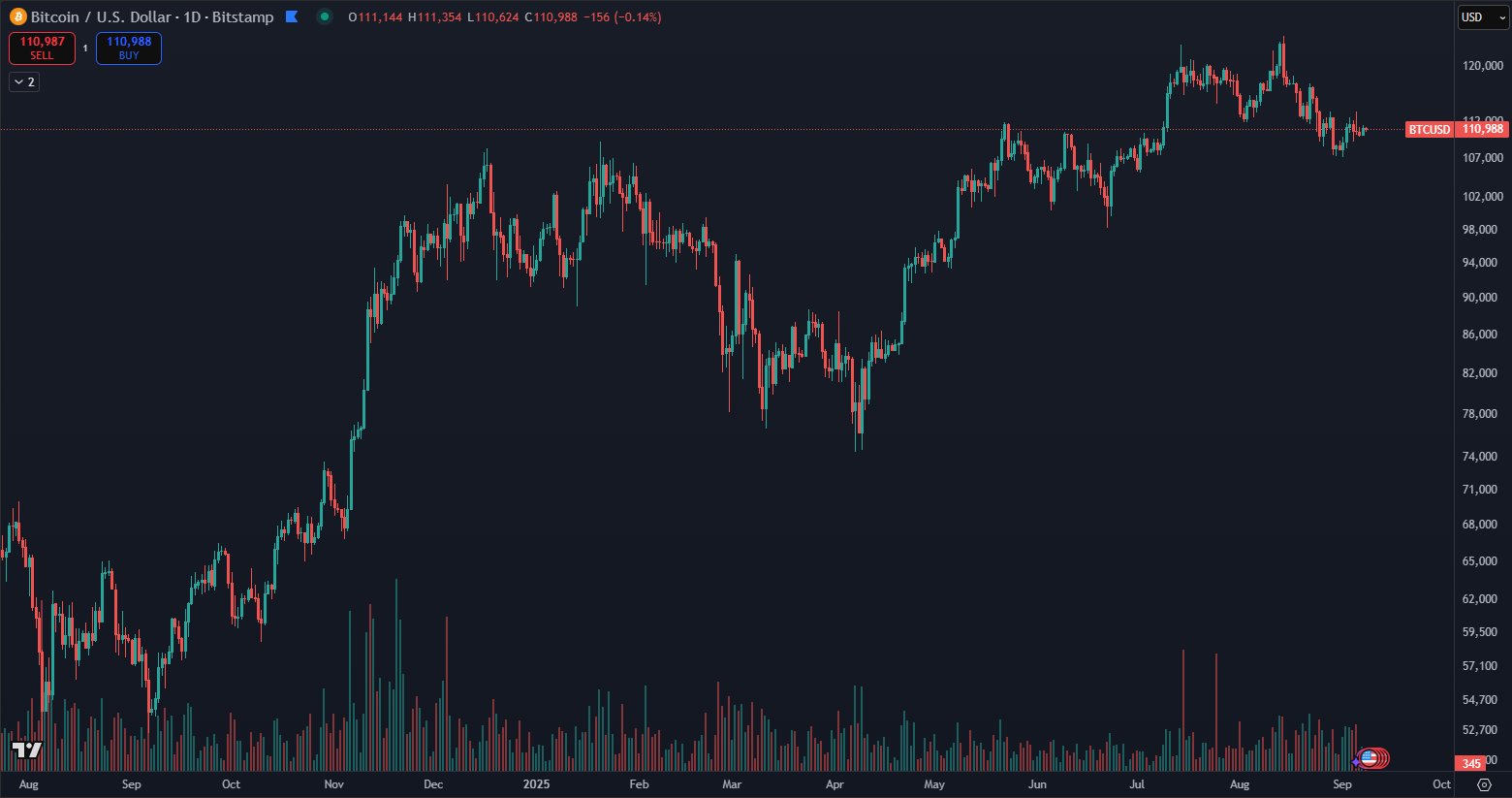
Task: Open the USD currency dropdown
Action: click(x=1483, y=17)
